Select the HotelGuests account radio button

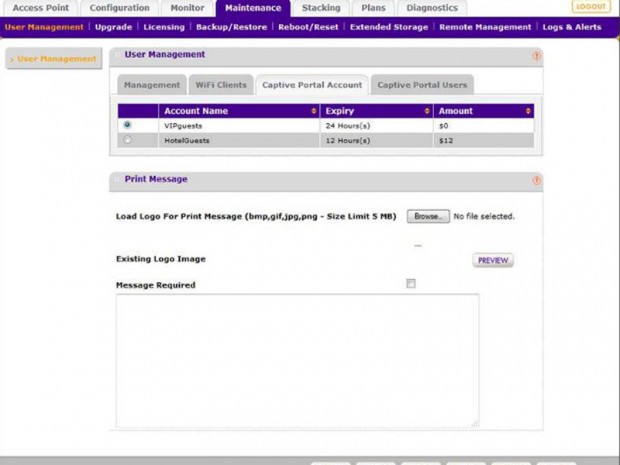(x=127, y=140)
